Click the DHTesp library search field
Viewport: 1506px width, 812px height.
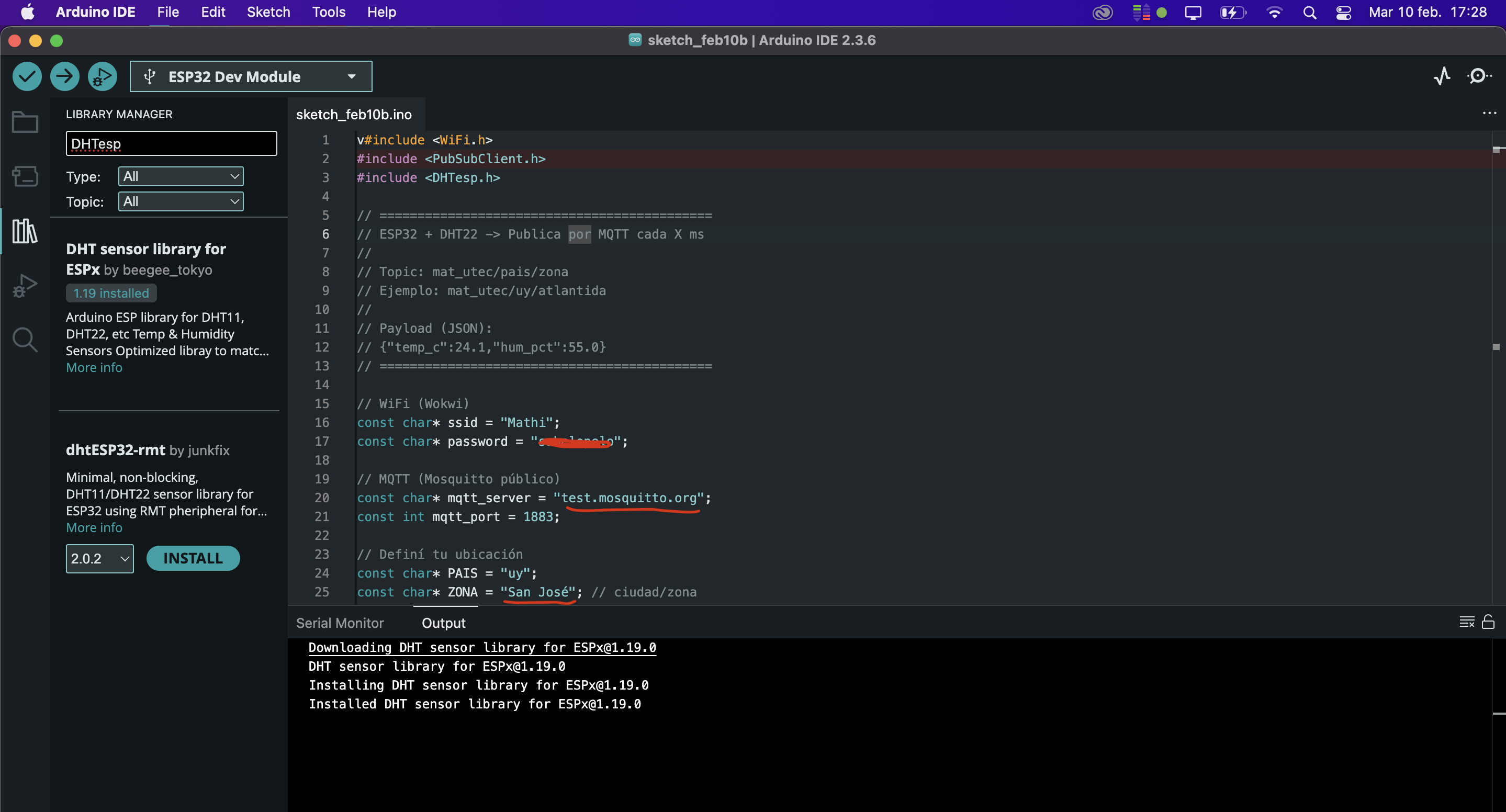pos(171,144)
